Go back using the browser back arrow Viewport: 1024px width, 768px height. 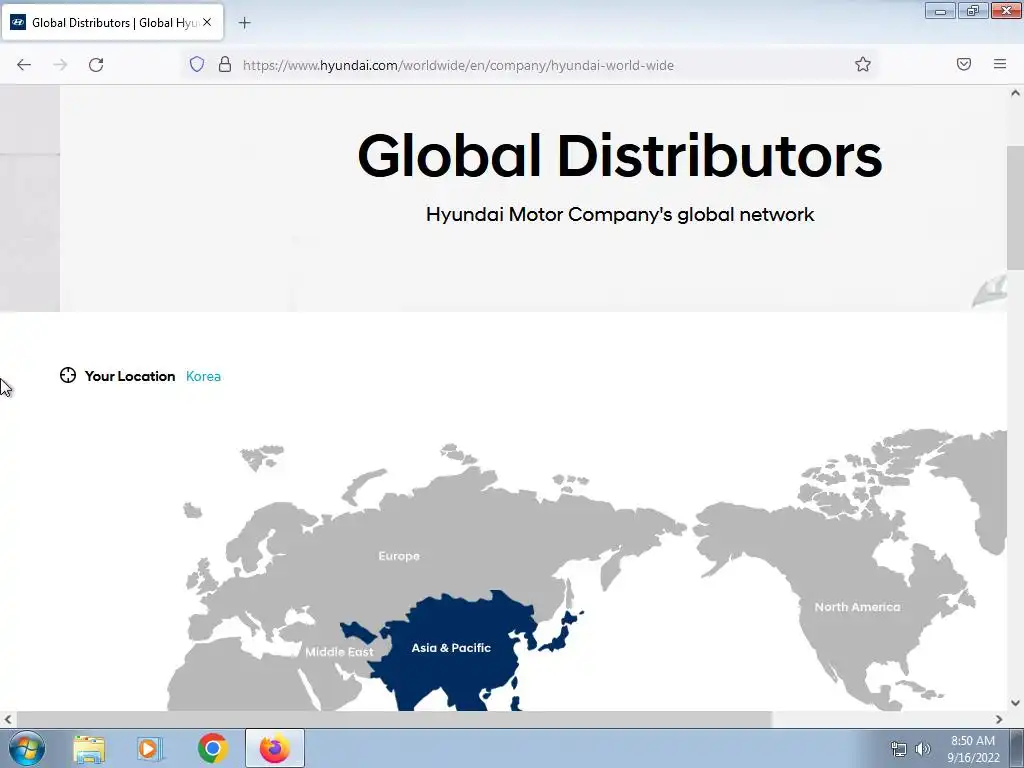(24, 65)
